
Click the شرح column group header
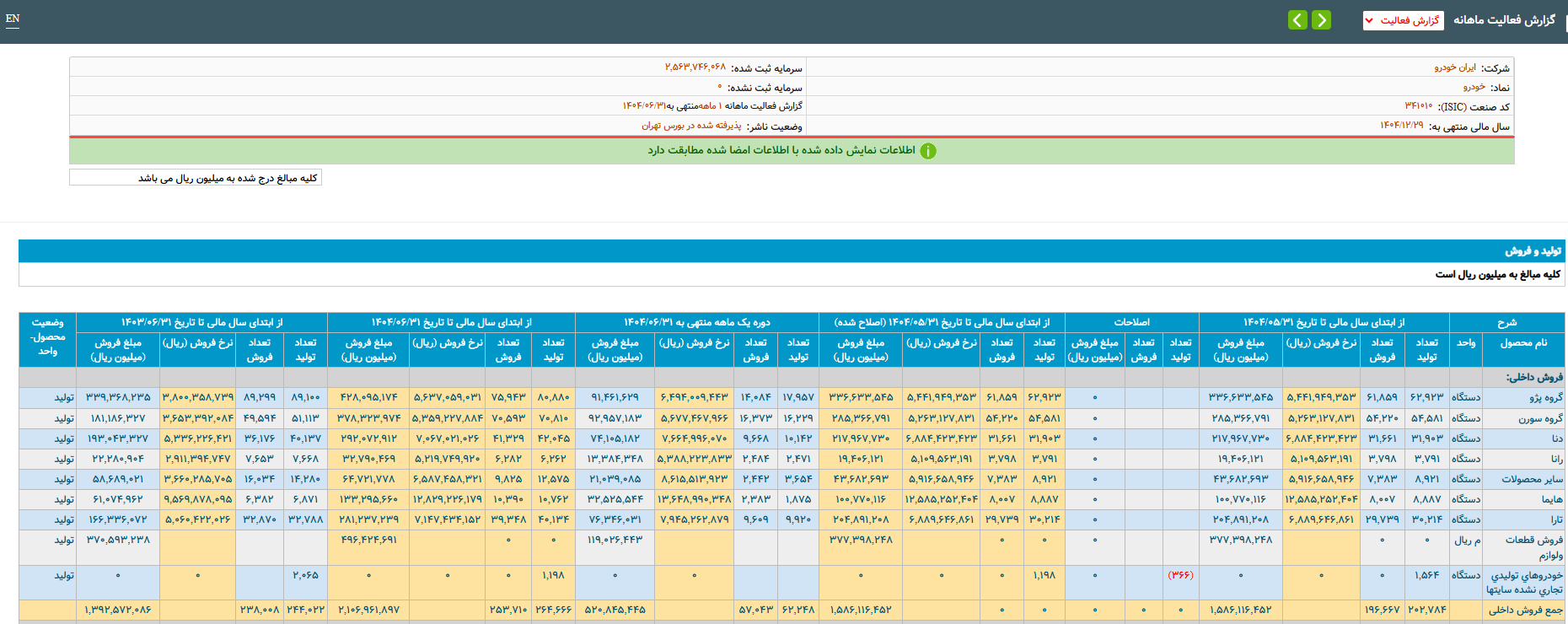pyautogui.click(x=1506, y=322)
